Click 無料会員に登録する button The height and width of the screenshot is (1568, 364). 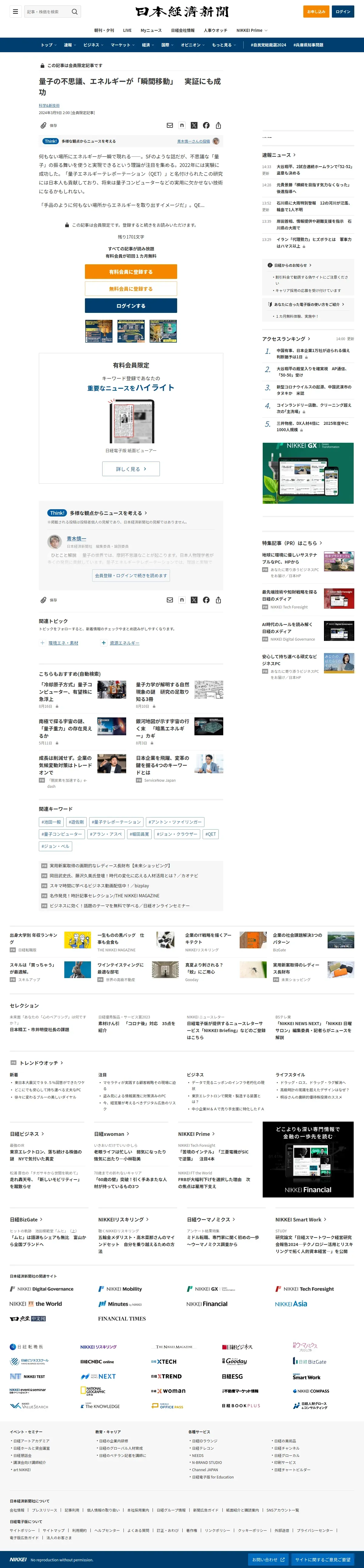pos(131,289)
